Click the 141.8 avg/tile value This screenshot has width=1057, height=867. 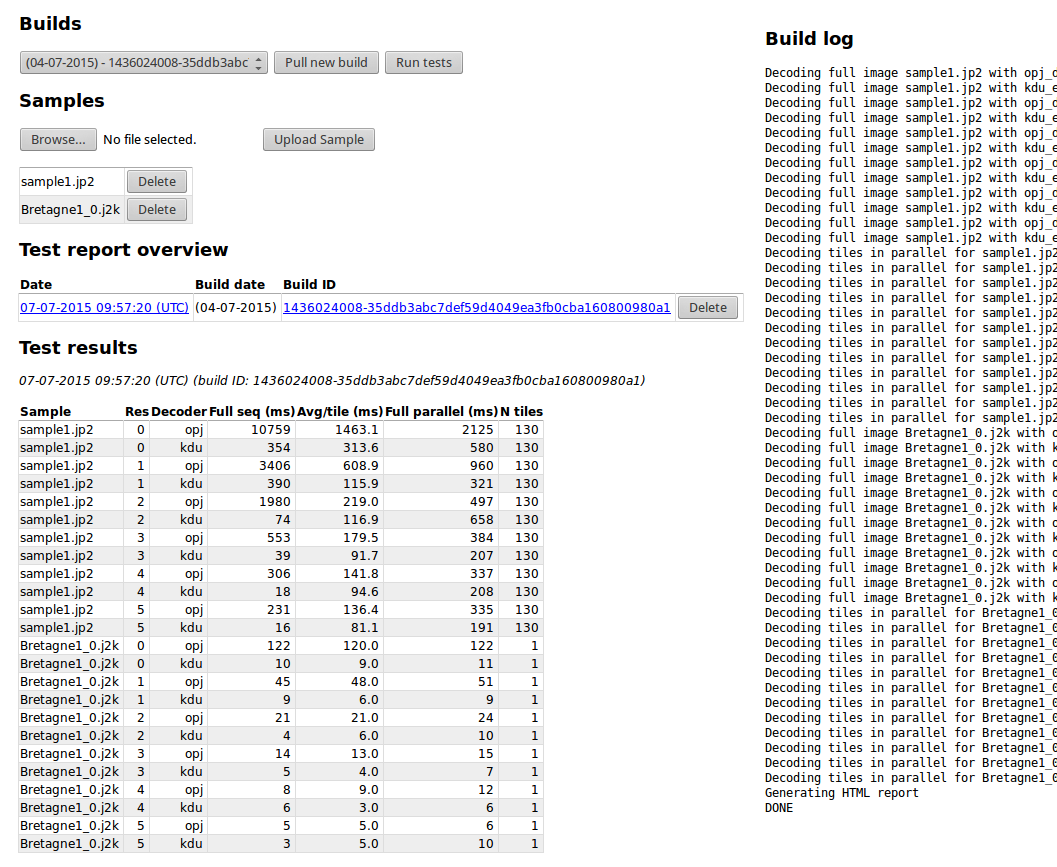pyautogui.click(x=361, y=574)
